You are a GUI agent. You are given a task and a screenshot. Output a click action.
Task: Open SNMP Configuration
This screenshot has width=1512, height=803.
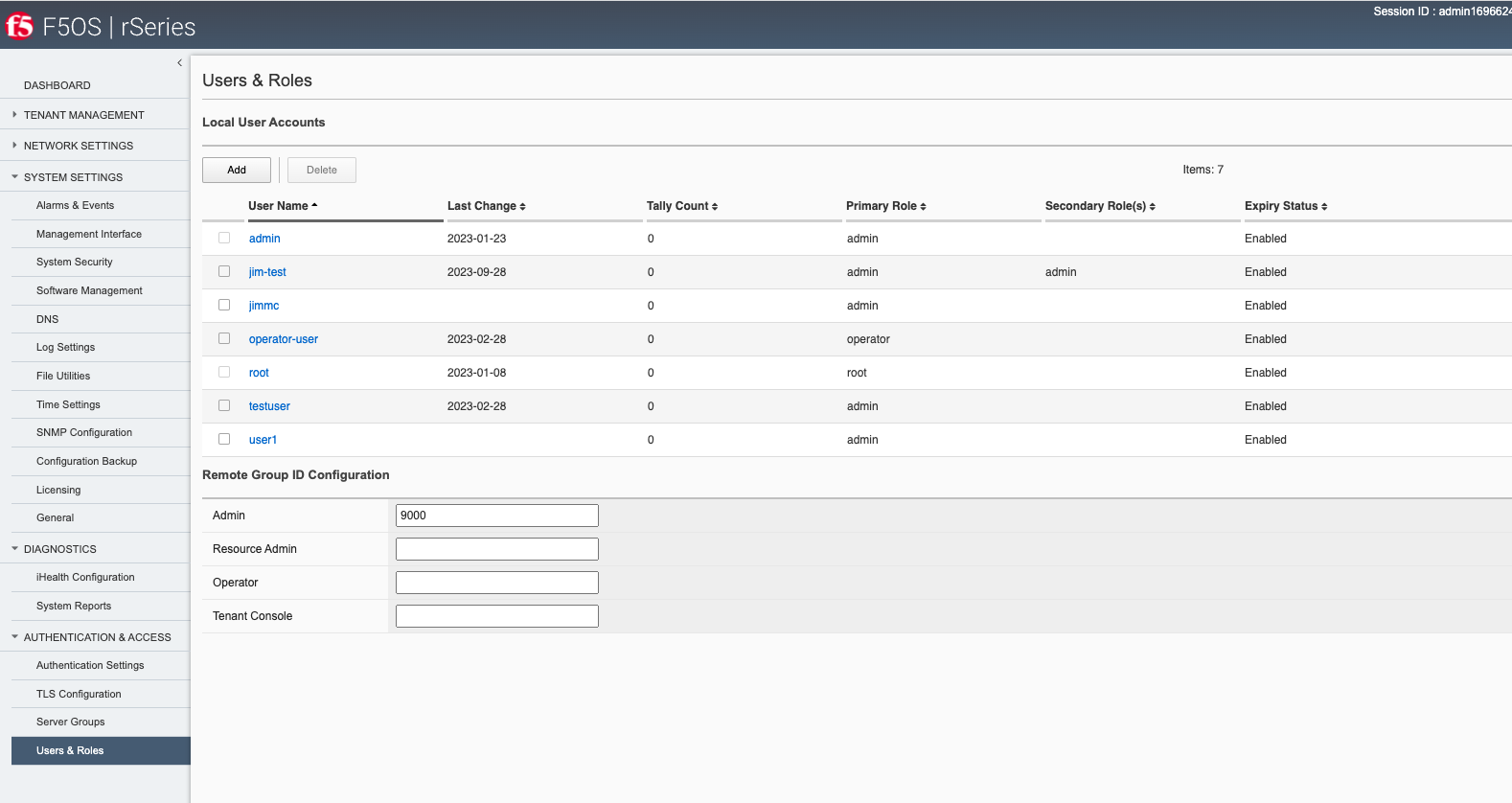tap(84, 432)
